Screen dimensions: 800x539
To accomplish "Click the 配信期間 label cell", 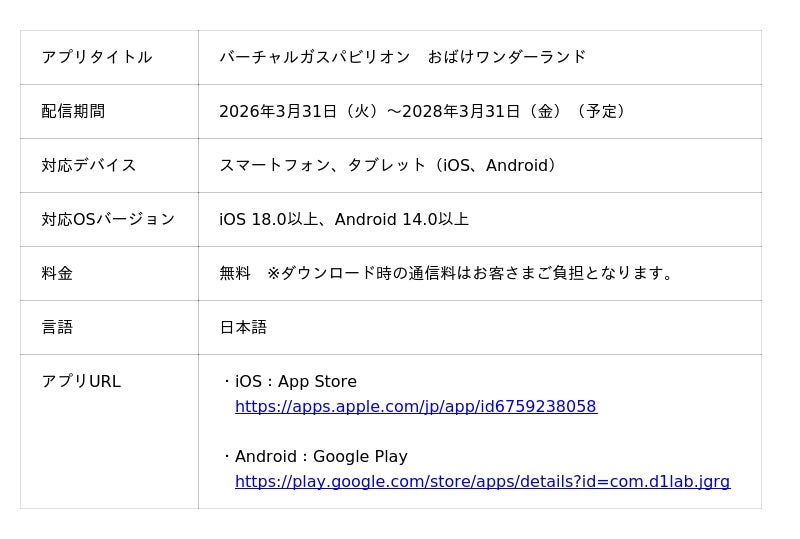I will (73, 111).
